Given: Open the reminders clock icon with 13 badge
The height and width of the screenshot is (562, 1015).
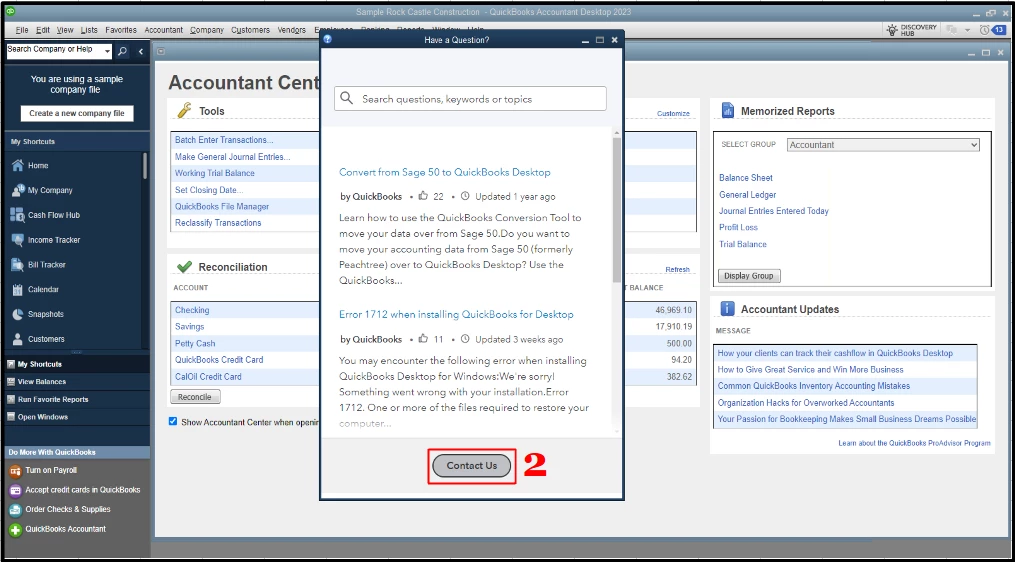Looking at the screenshot, I should [x=985, y=30].
